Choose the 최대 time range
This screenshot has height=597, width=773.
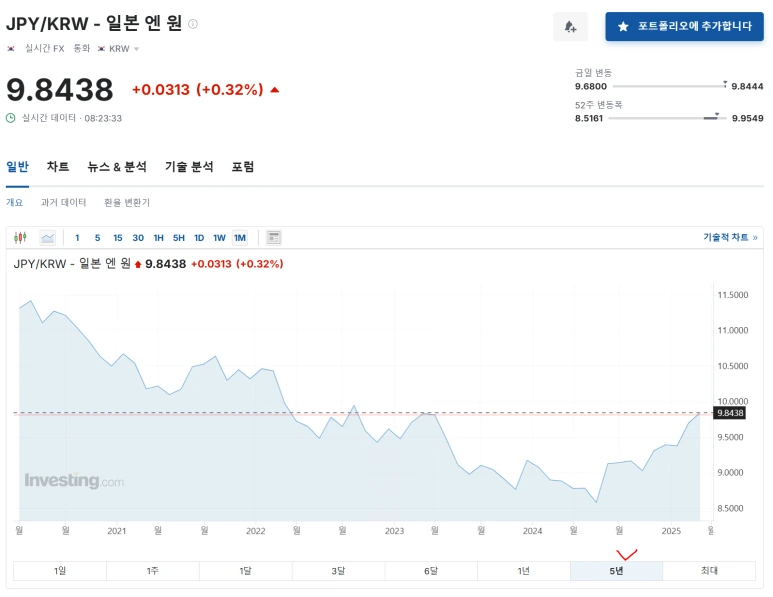click(x=709, y=571)
